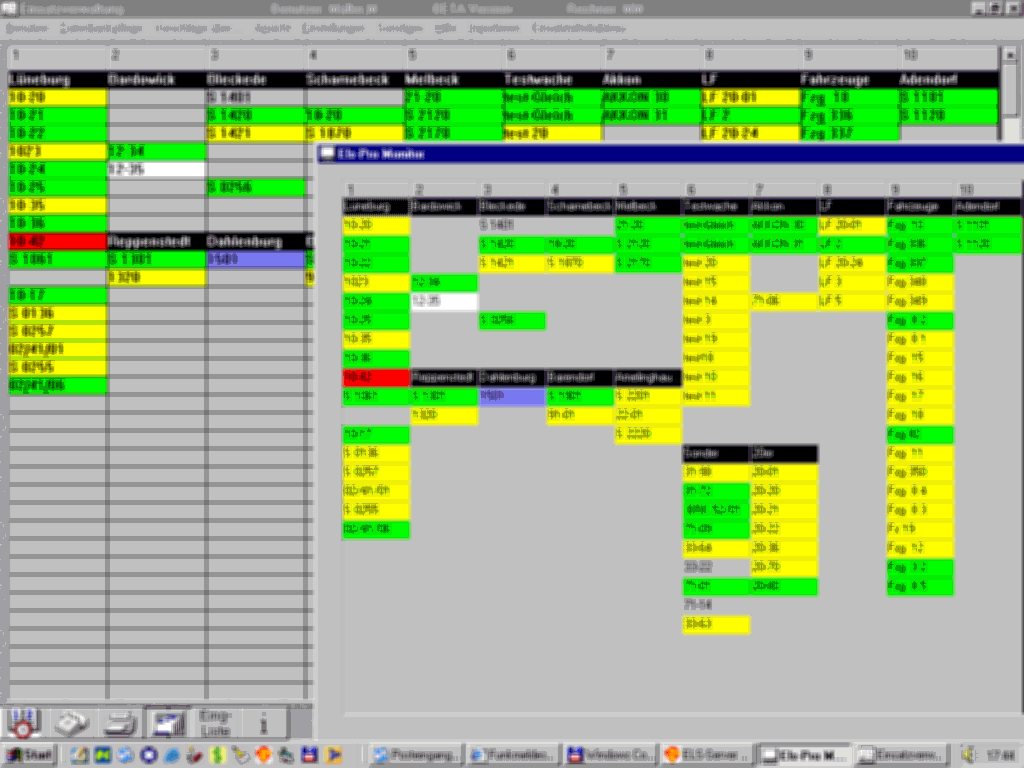
Task: Open the Windows Start menu
Action: tap(30, 754)
